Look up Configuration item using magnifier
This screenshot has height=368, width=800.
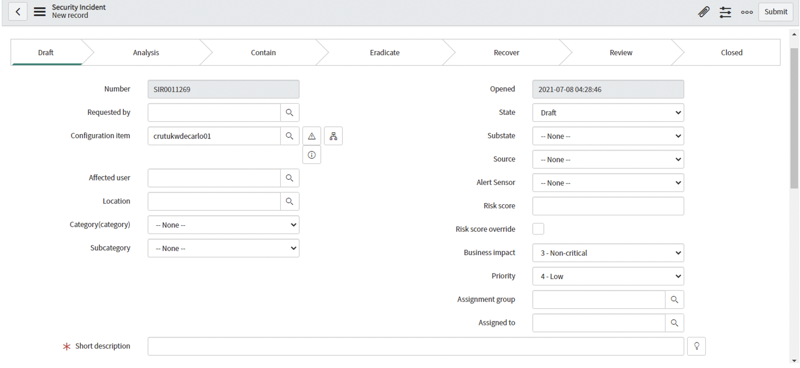tap(289, 136)
